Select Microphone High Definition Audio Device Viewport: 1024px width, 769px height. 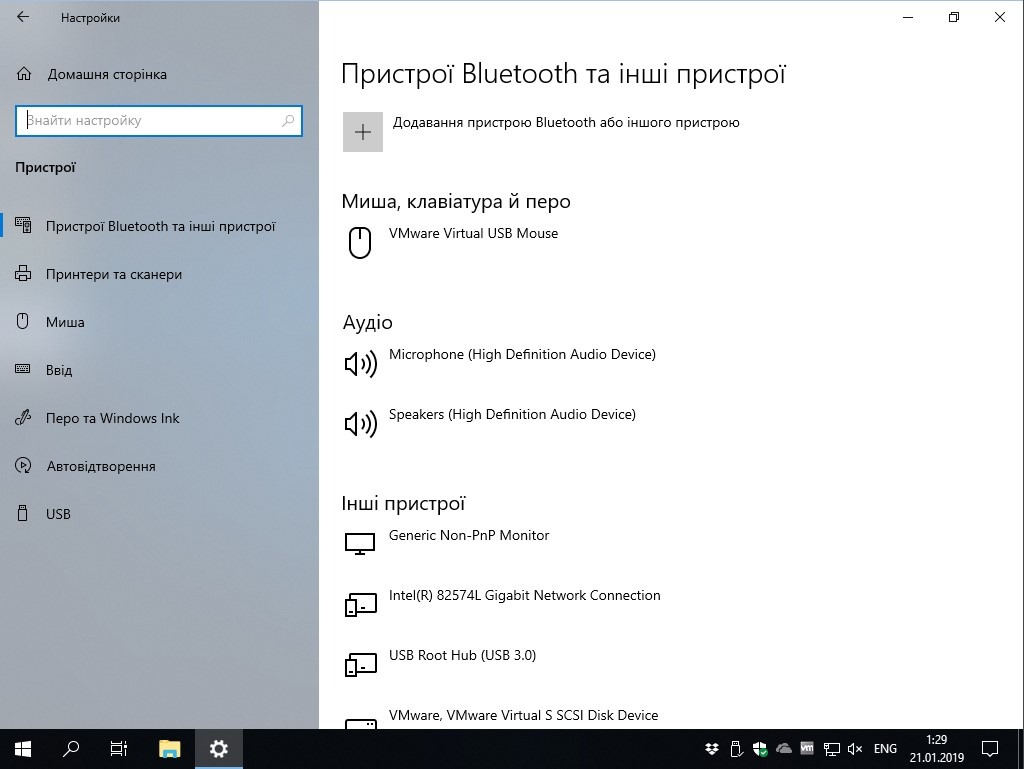pos(522,354)
